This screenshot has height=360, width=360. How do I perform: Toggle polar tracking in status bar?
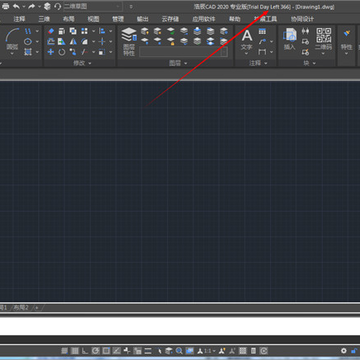pyautogui.click(x=96, y=351)
